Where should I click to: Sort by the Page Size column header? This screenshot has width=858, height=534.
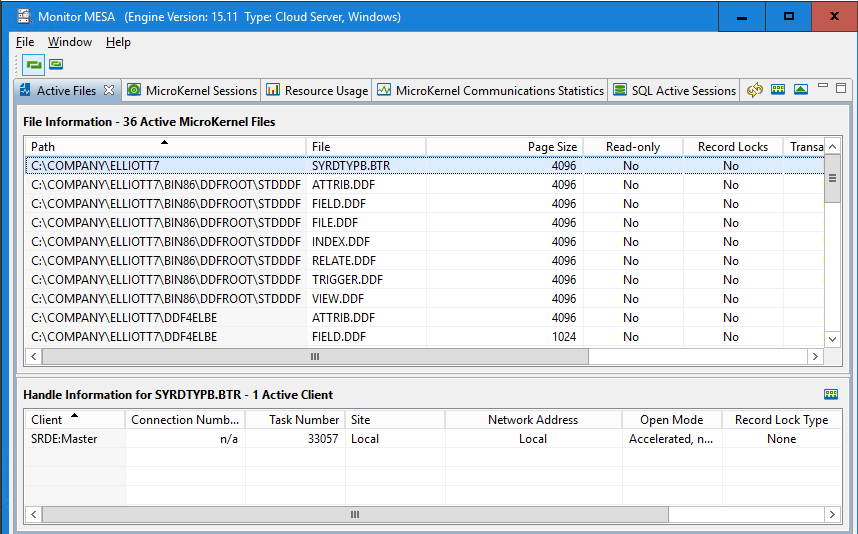pyautogui.click(x=504, y=147)
